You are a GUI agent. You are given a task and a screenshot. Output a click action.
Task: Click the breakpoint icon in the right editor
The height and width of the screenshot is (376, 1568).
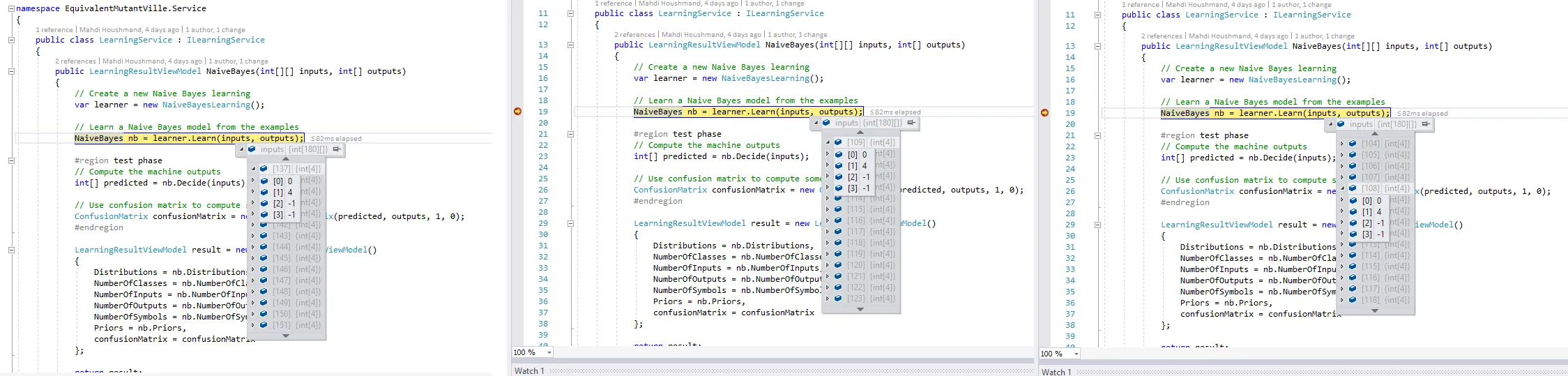[x=1044, y=113]
